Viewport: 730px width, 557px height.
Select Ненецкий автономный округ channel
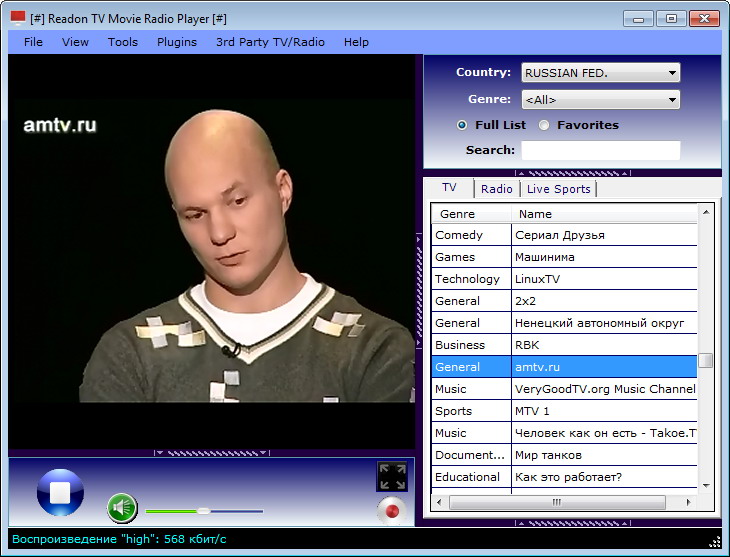point(564,323)
